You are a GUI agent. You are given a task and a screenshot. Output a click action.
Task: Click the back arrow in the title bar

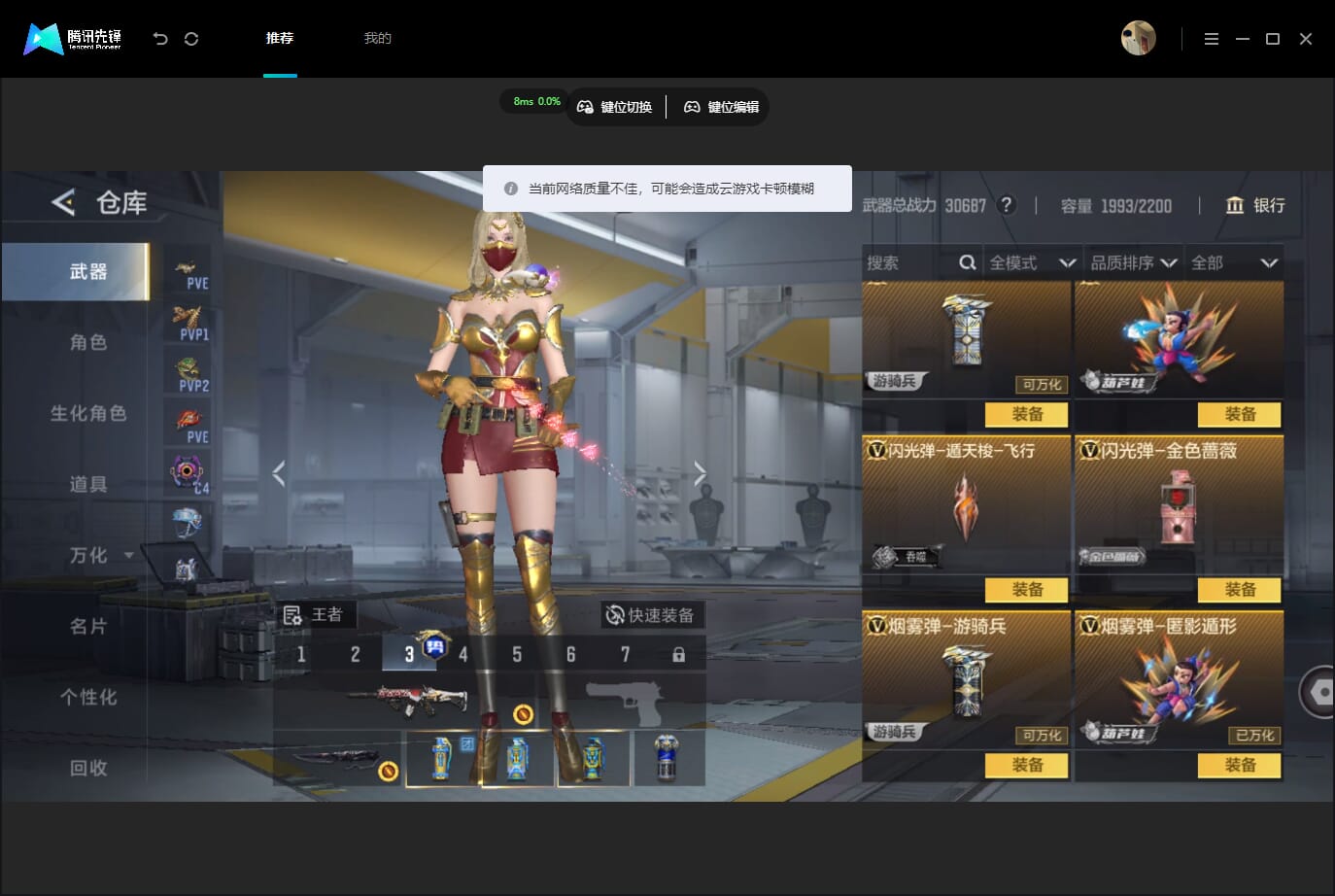[160, 39]
